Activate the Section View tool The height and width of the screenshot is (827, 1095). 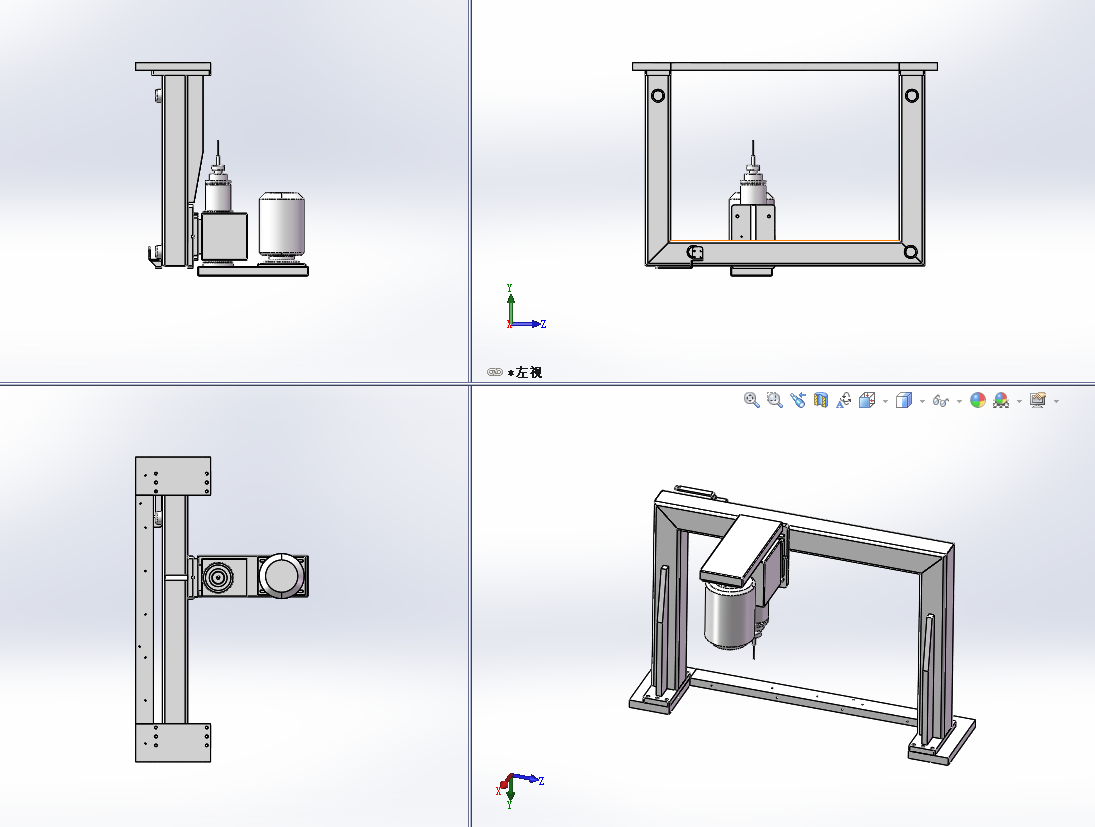[x=821, y=400]
